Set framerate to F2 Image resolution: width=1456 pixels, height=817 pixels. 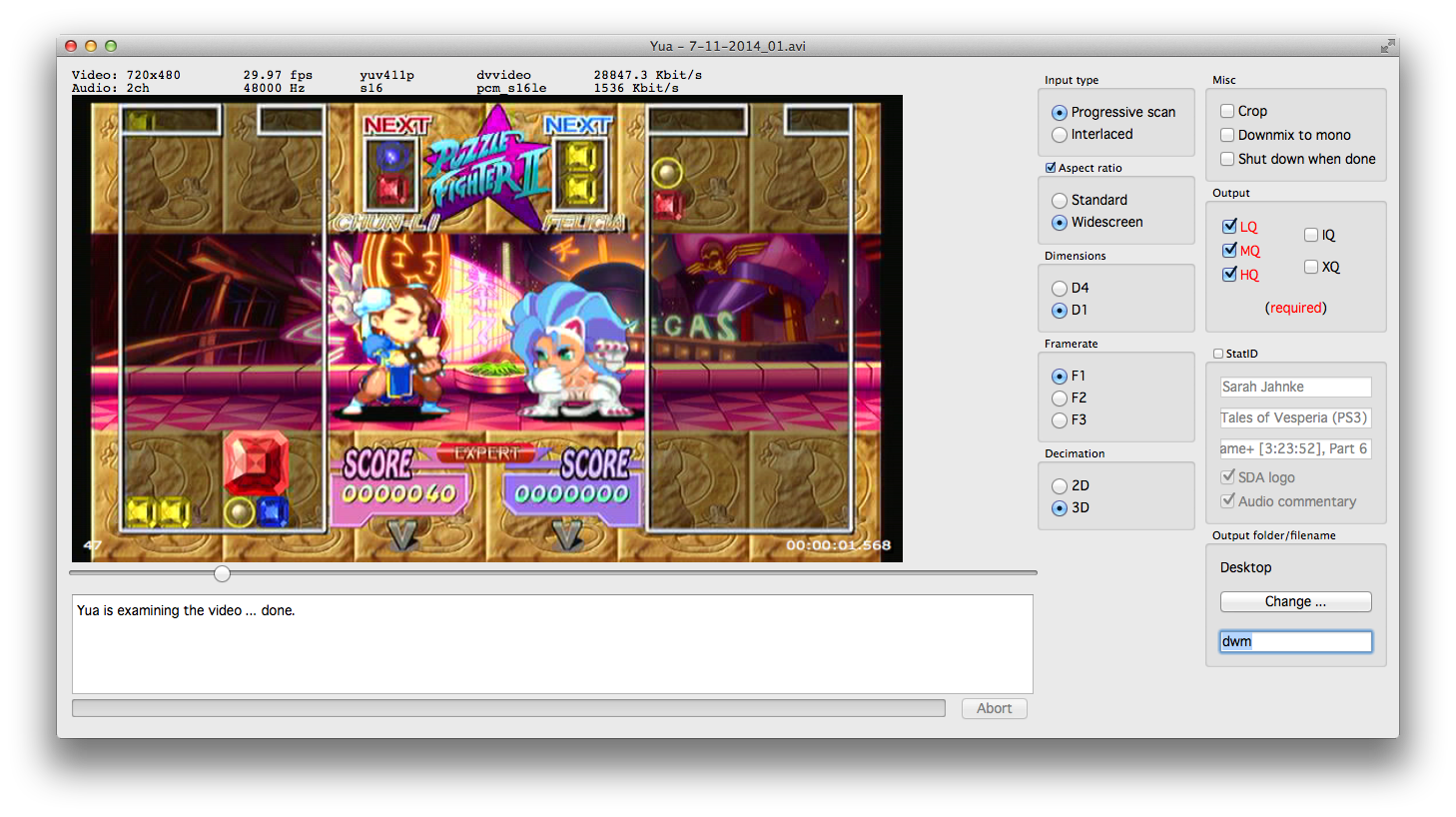click(x=1060, y=399)
